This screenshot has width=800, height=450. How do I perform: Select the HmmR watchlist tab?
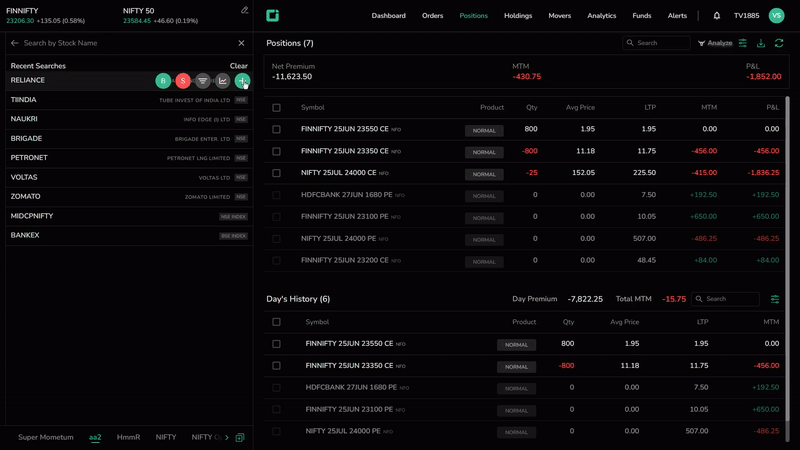click(x=129, y=437)
